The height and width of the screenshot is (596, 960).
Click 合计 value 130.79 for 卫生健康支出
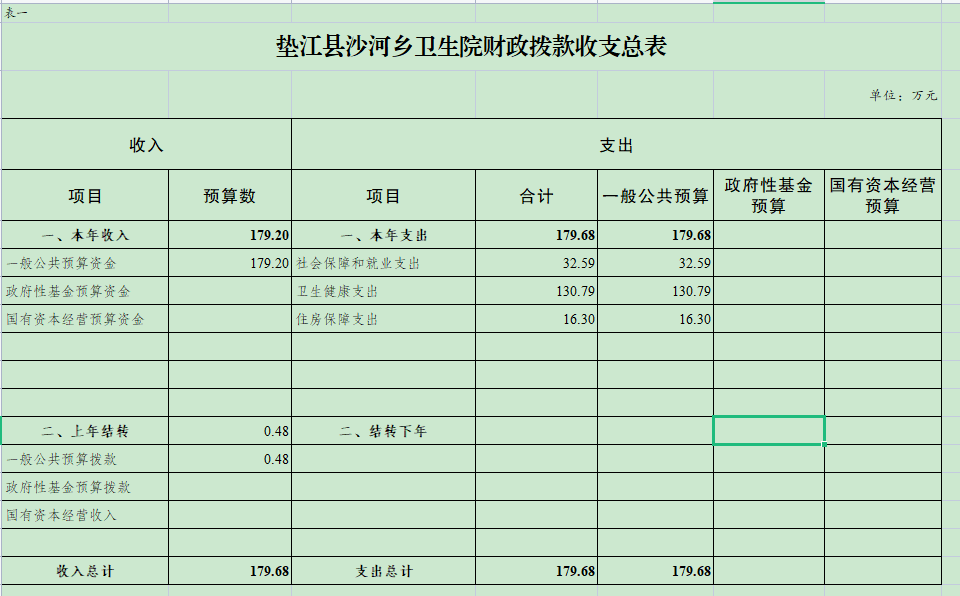(x=536, y=291)
